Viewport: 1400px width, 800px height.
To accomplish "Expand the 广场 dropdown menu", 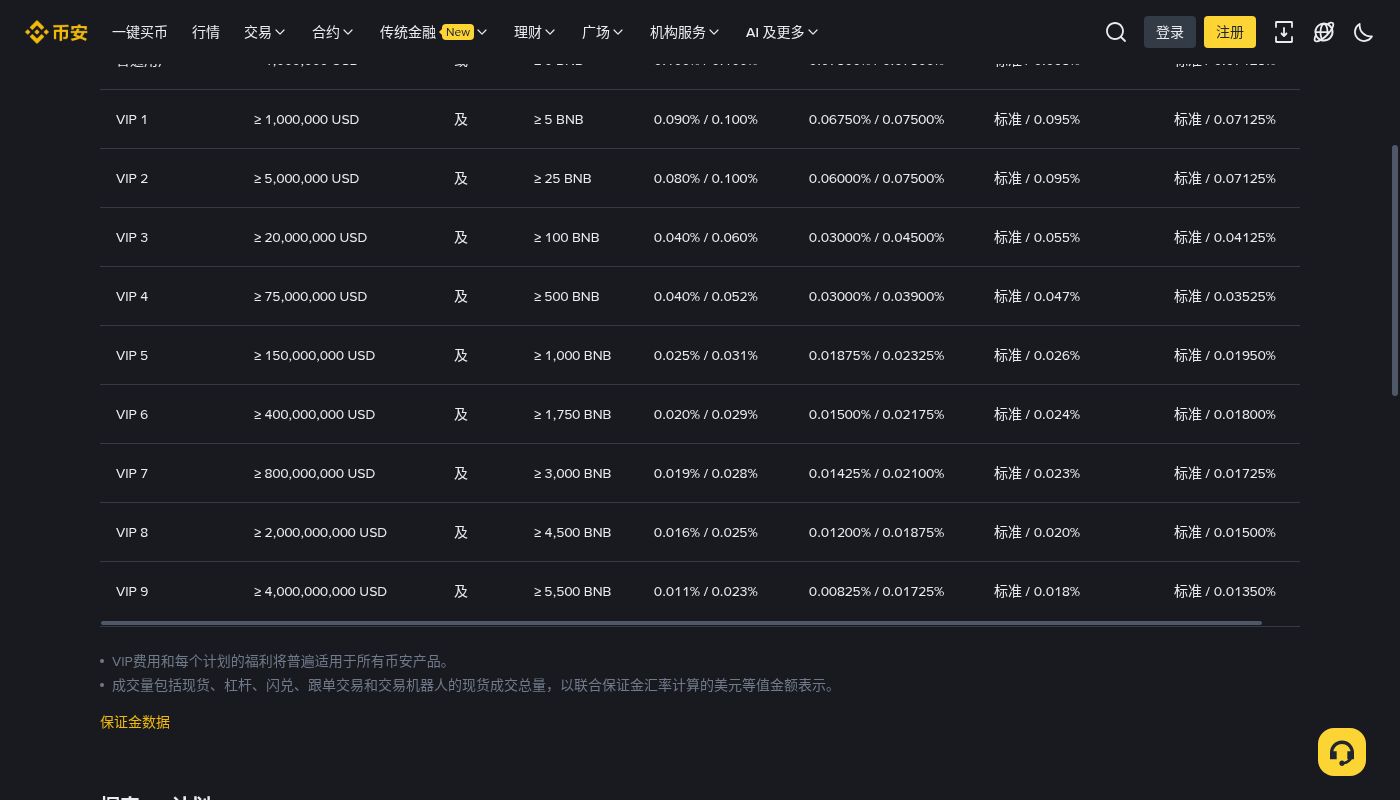I will (603, 32).
